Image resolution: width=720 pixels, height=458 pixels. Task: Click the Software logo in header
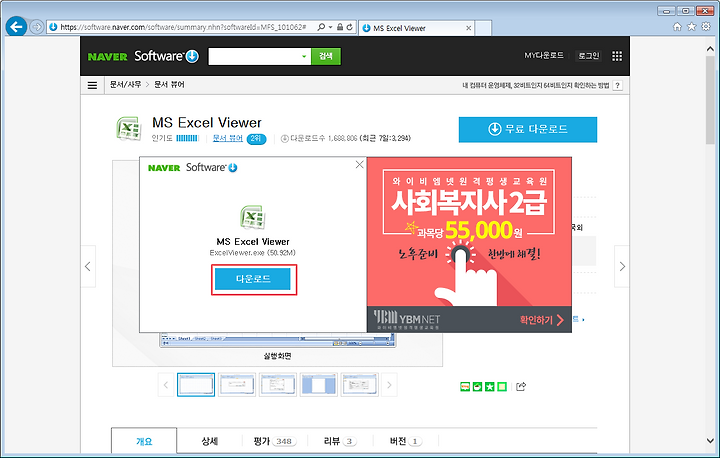166,56
